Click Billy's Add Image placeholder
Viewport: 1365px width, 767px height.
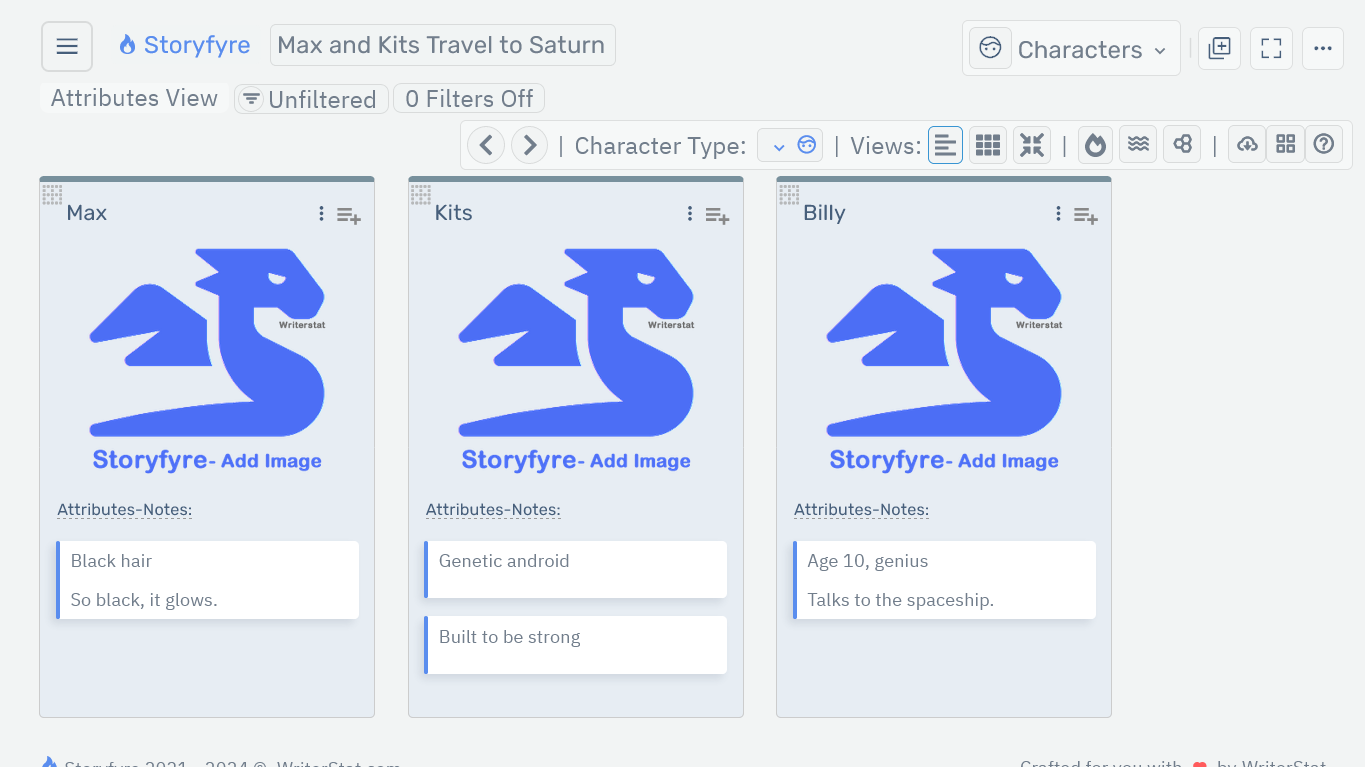coord(944,359)
